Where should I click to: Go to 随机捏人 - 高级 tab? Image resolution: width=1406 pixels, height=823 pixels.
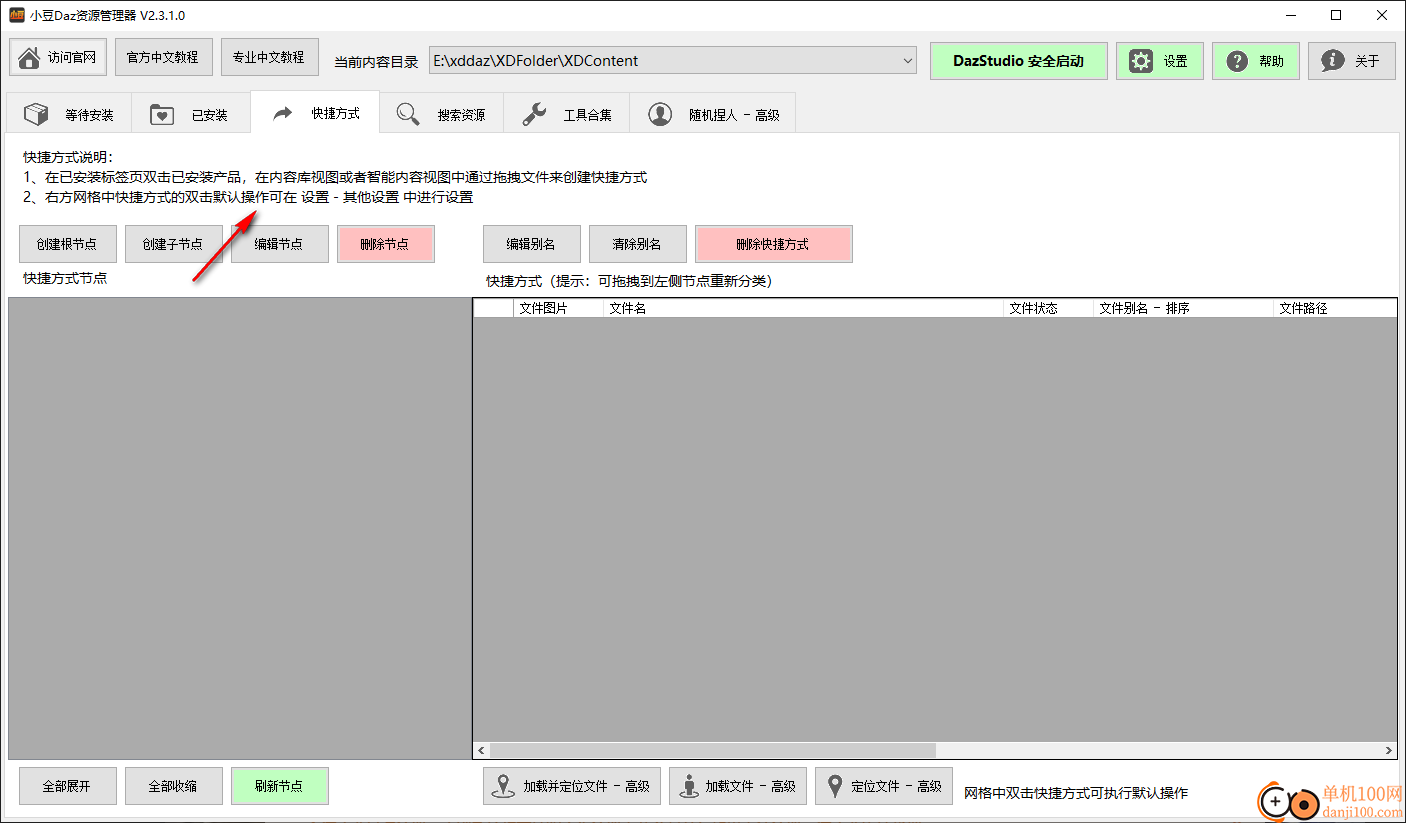712,114
